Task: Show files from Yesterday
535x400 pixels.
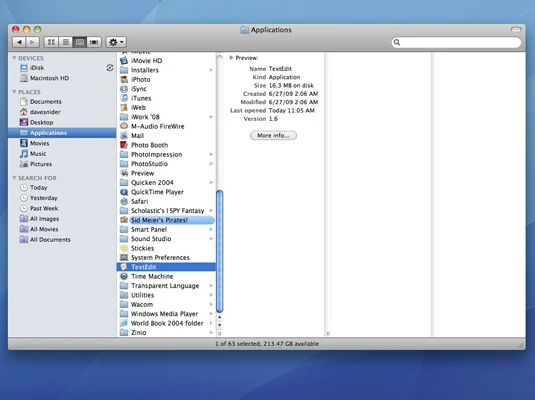Action: pos(62,198)
